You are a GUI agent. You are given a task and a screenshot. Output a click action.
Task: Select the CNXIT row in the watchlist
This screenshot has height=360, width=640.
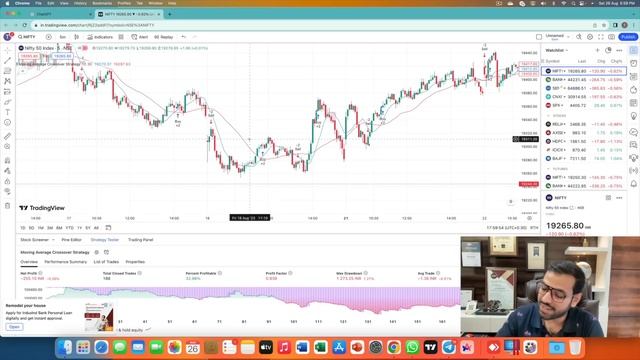click(x=584, y=97)
